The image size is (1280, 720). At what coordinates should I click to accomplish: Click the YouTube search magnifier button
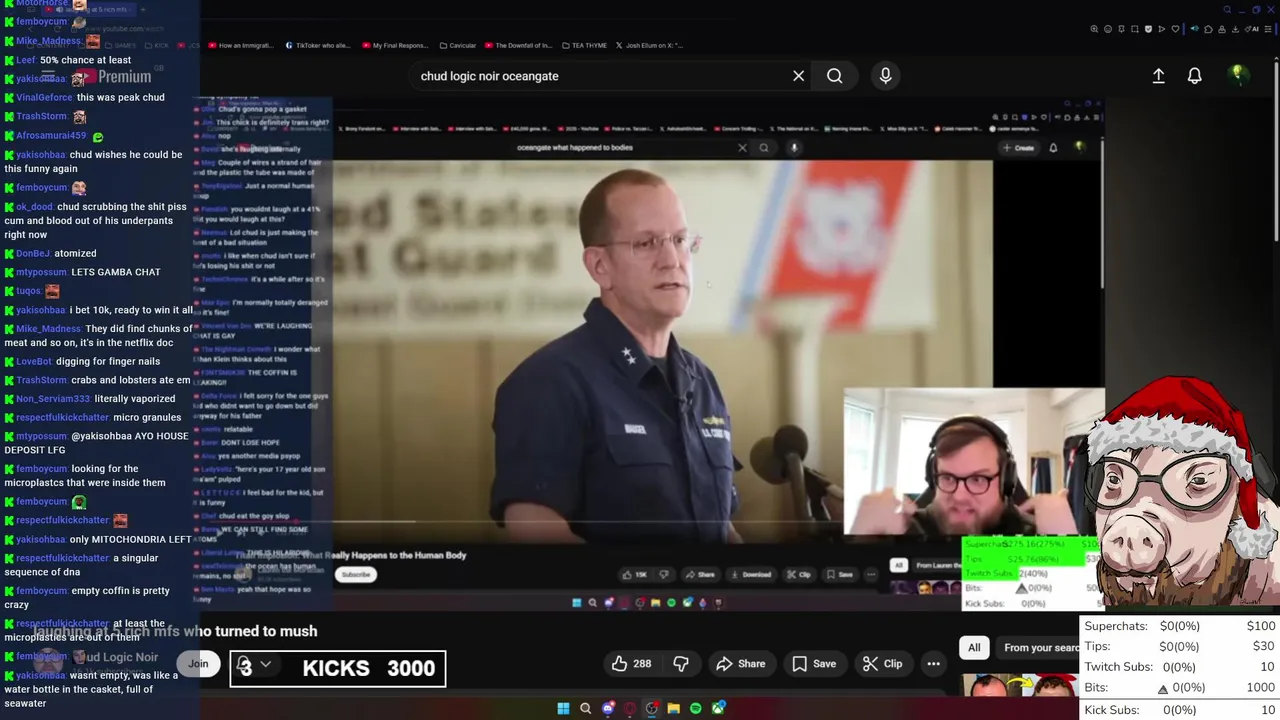point(834,76)
